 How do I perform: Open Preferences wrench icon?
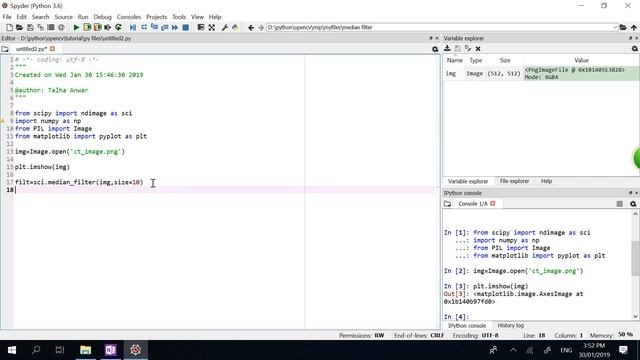tap(224, 27)
